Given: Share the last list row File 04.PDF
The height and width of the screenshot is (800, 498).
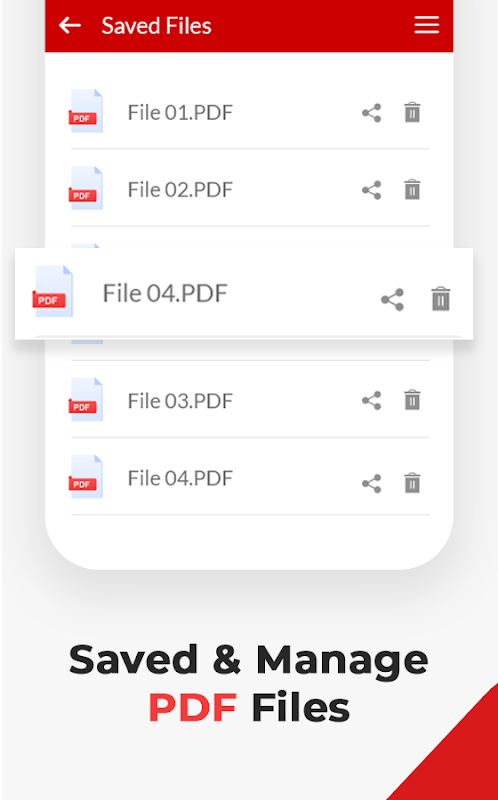Looking at the screenshot, I should click(x=371, y=484).
